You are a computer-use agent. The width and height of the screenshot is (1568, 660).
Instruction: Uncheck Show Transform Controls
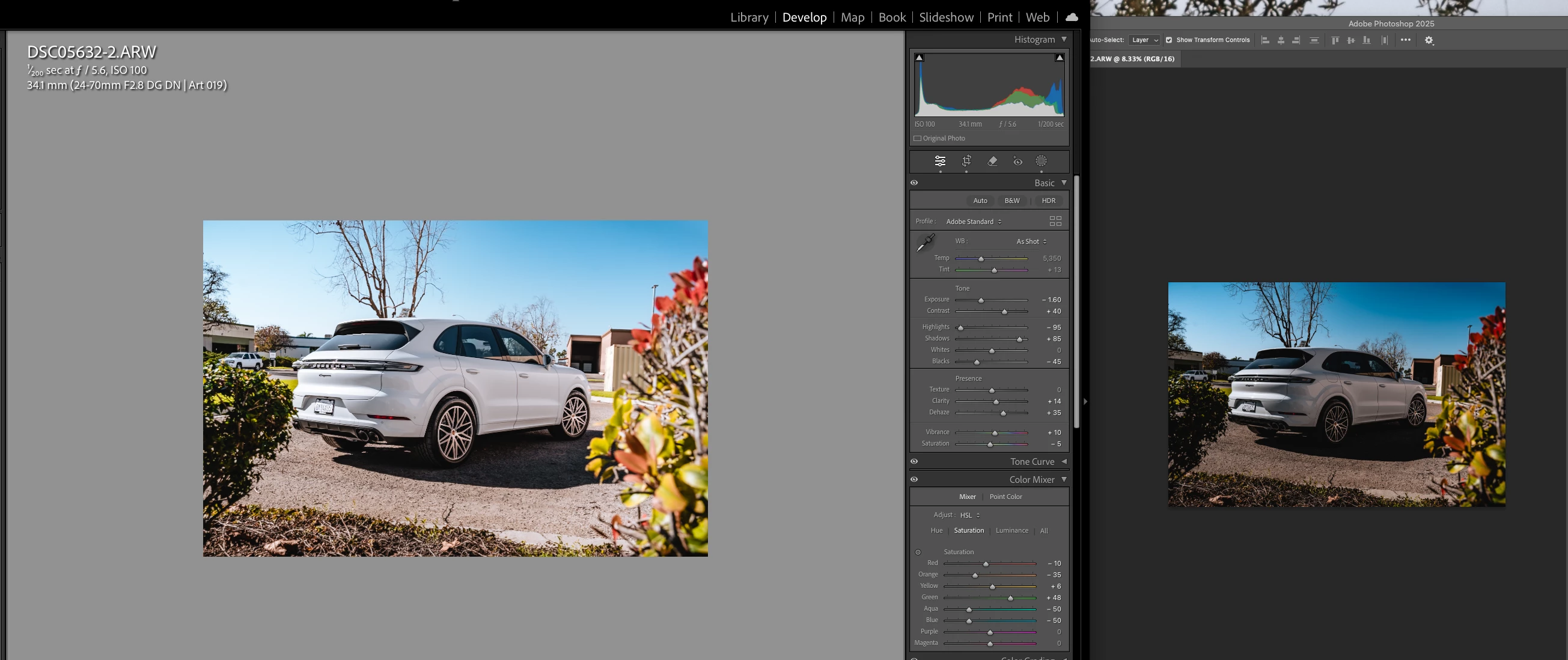coord(1169,40)
